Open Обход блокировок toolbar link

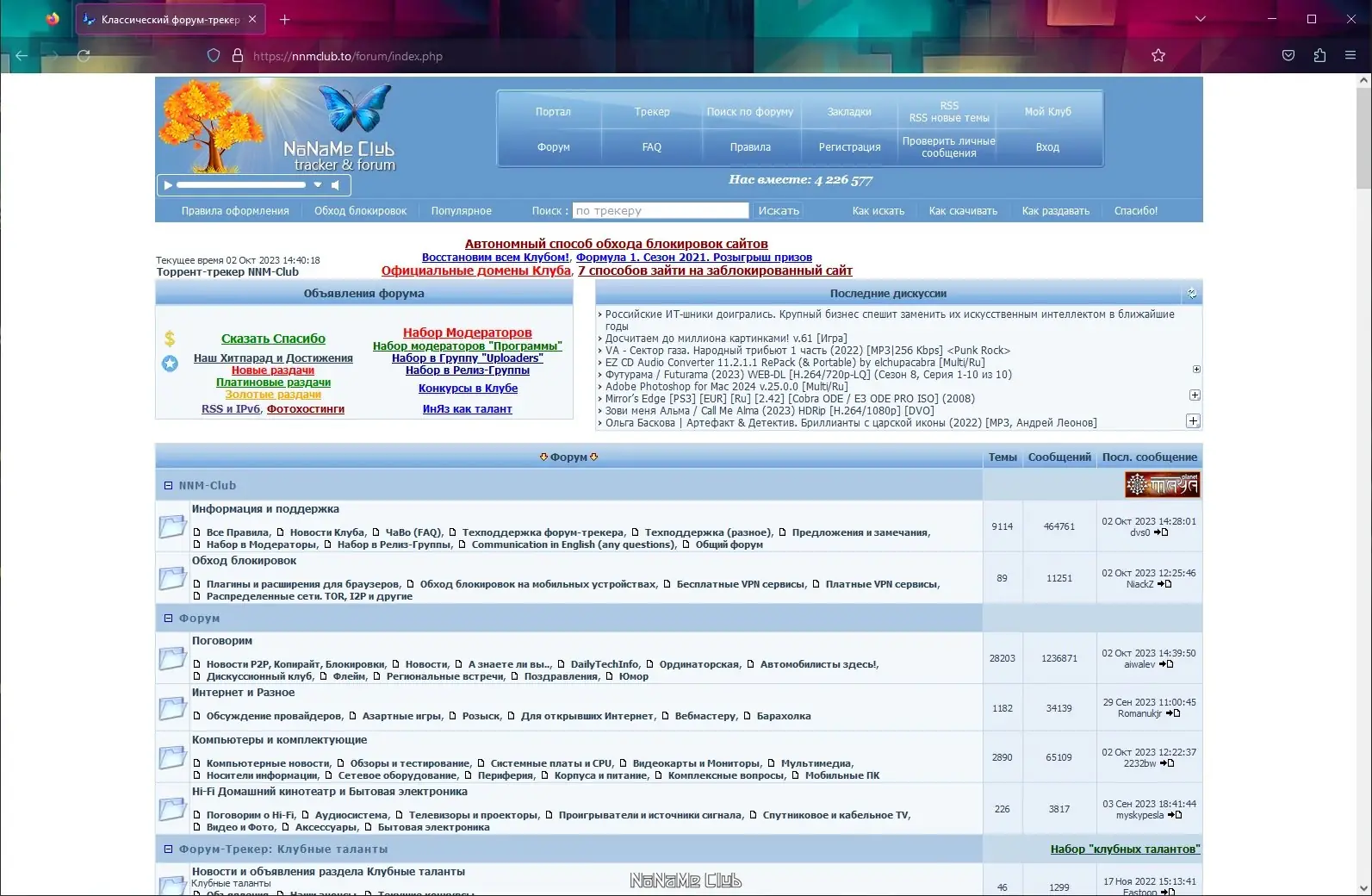tap(360, 211)
